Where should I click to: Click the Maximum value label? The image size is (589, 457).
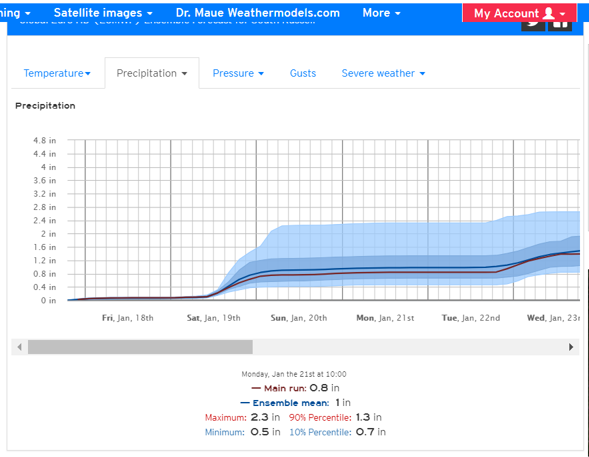226,418
